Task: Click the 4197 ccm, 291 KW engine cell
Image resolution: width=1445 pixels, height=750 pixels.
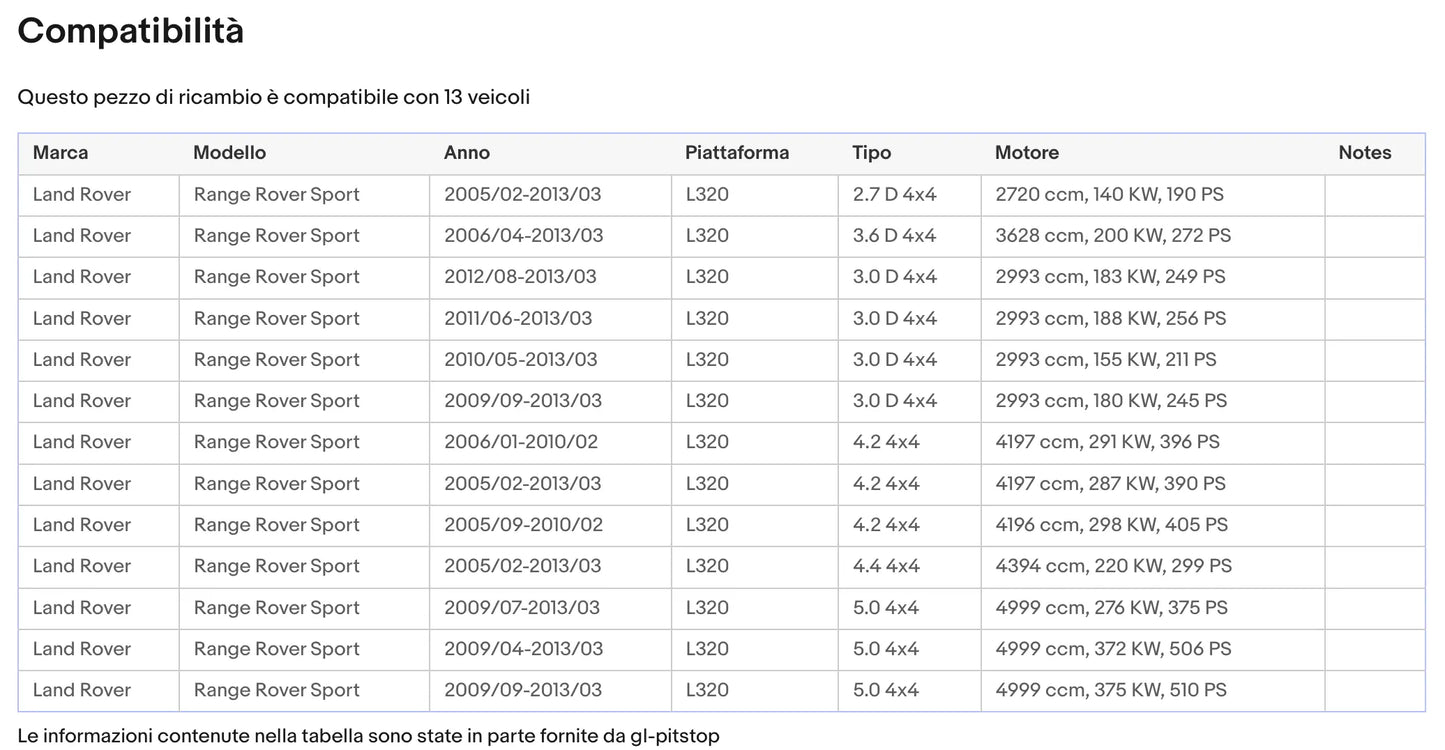Action: tap(1107, 442)
